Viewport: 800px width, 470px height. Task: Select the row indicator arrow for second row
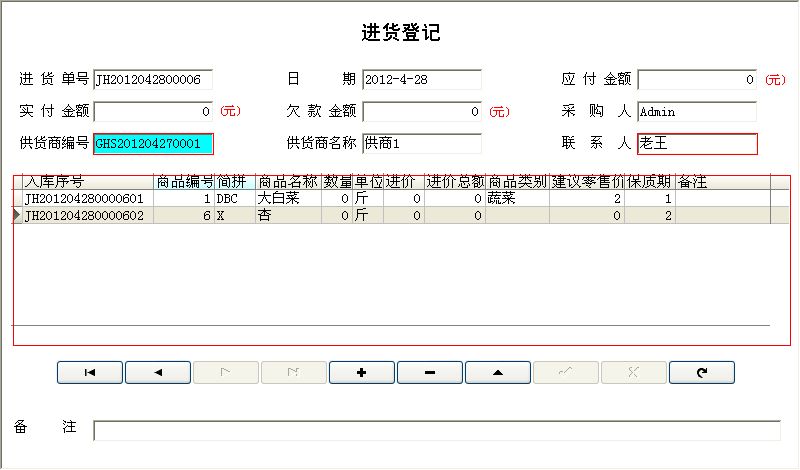coord(17,215)
